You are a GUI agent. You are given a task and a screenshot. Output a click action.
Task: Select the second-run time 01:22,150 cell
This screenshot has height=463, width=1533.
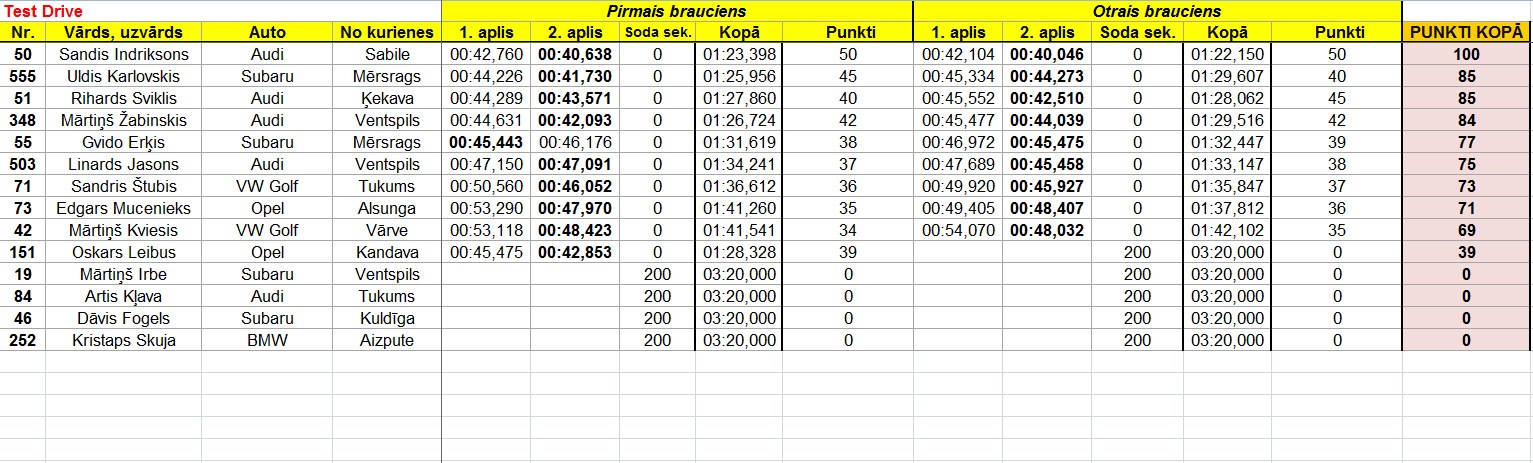tap(1227, 54)
